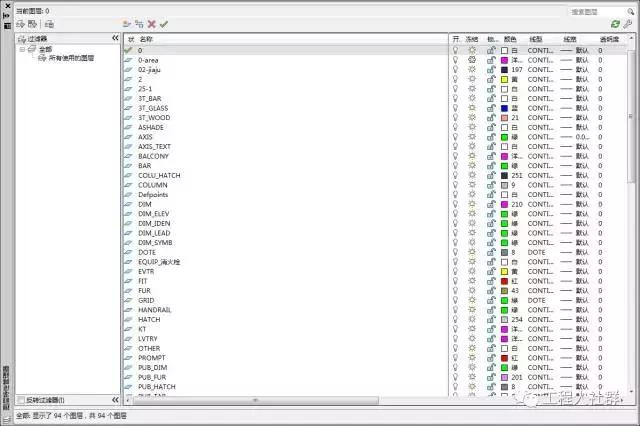The image size is (640, 426).
Task: Sort by the transparency column header
Action: 609,39
